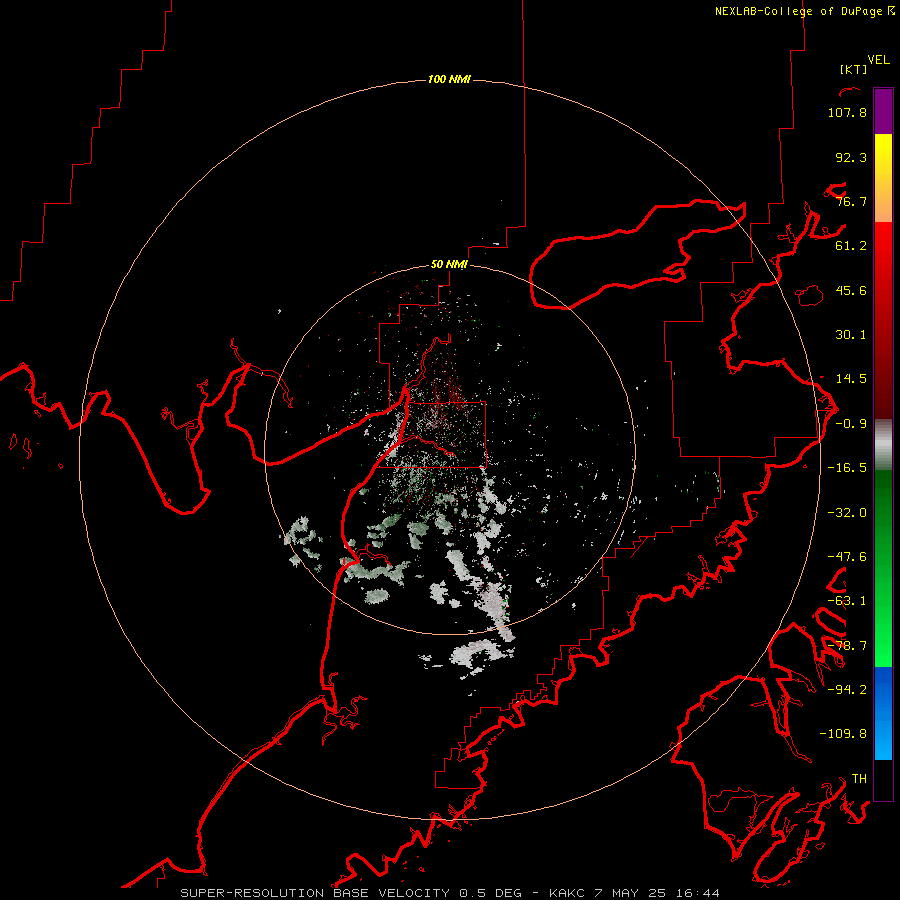Click the blue segment of the velocity color bar
This screenshot has height=900, width=900.
click(x=883, y=713)
